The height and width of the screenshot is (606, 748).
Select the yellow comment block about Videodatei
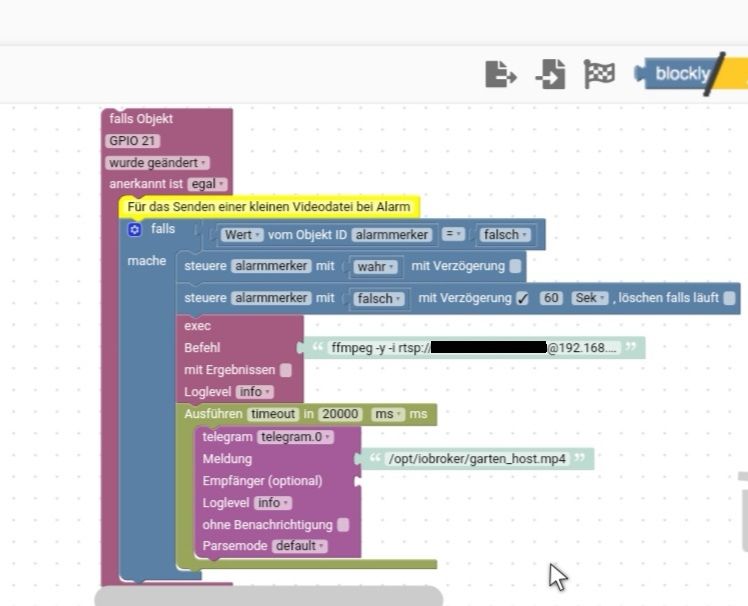pyautogui.click(x=269, y=207)
